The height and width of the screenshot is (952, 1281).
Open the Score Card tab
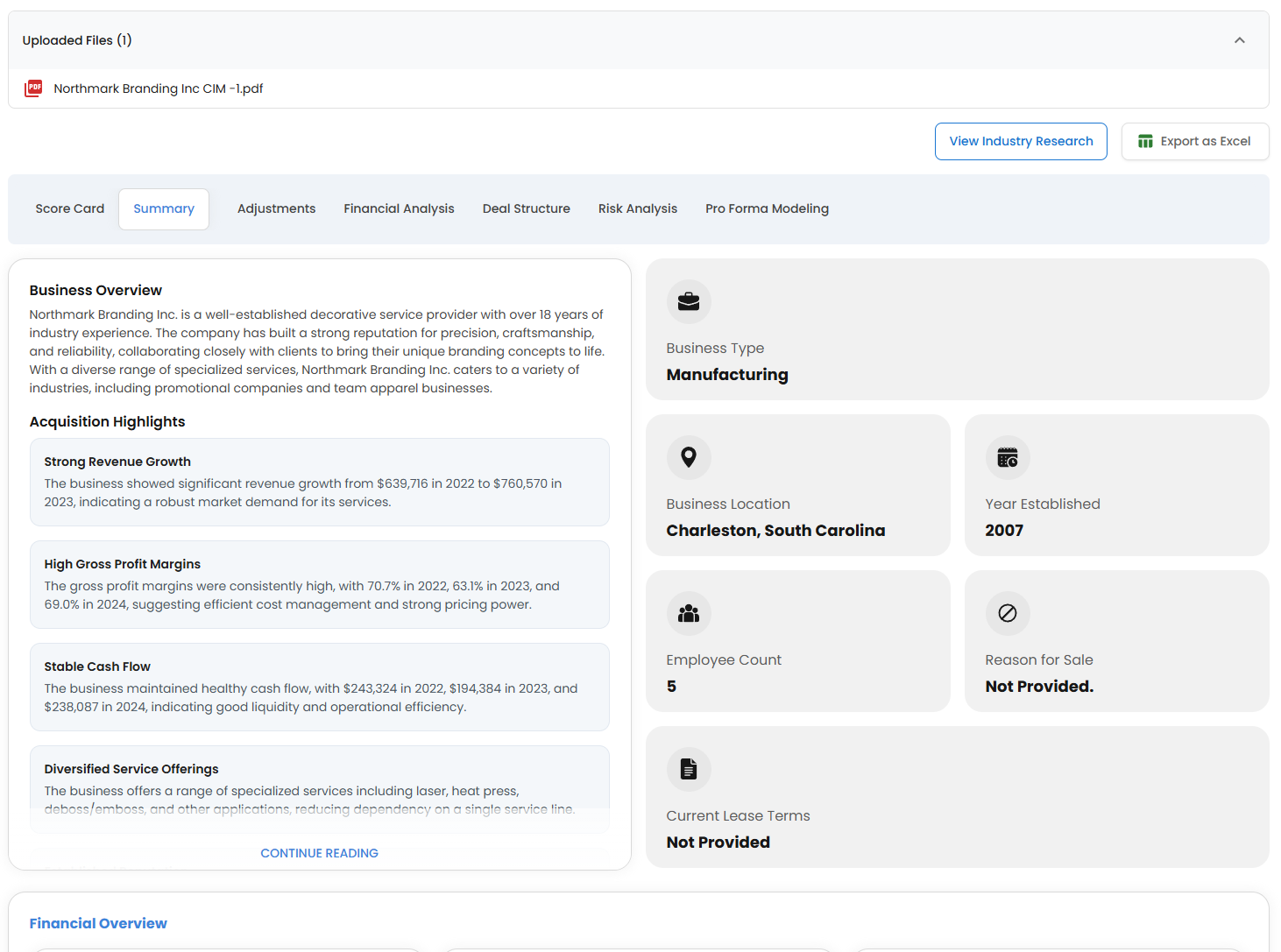click(70, 208)
